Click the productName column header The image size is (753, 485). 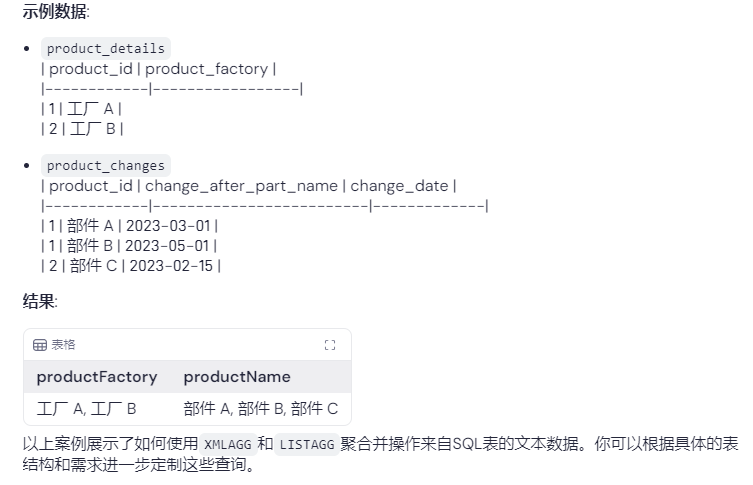point(237,377)
